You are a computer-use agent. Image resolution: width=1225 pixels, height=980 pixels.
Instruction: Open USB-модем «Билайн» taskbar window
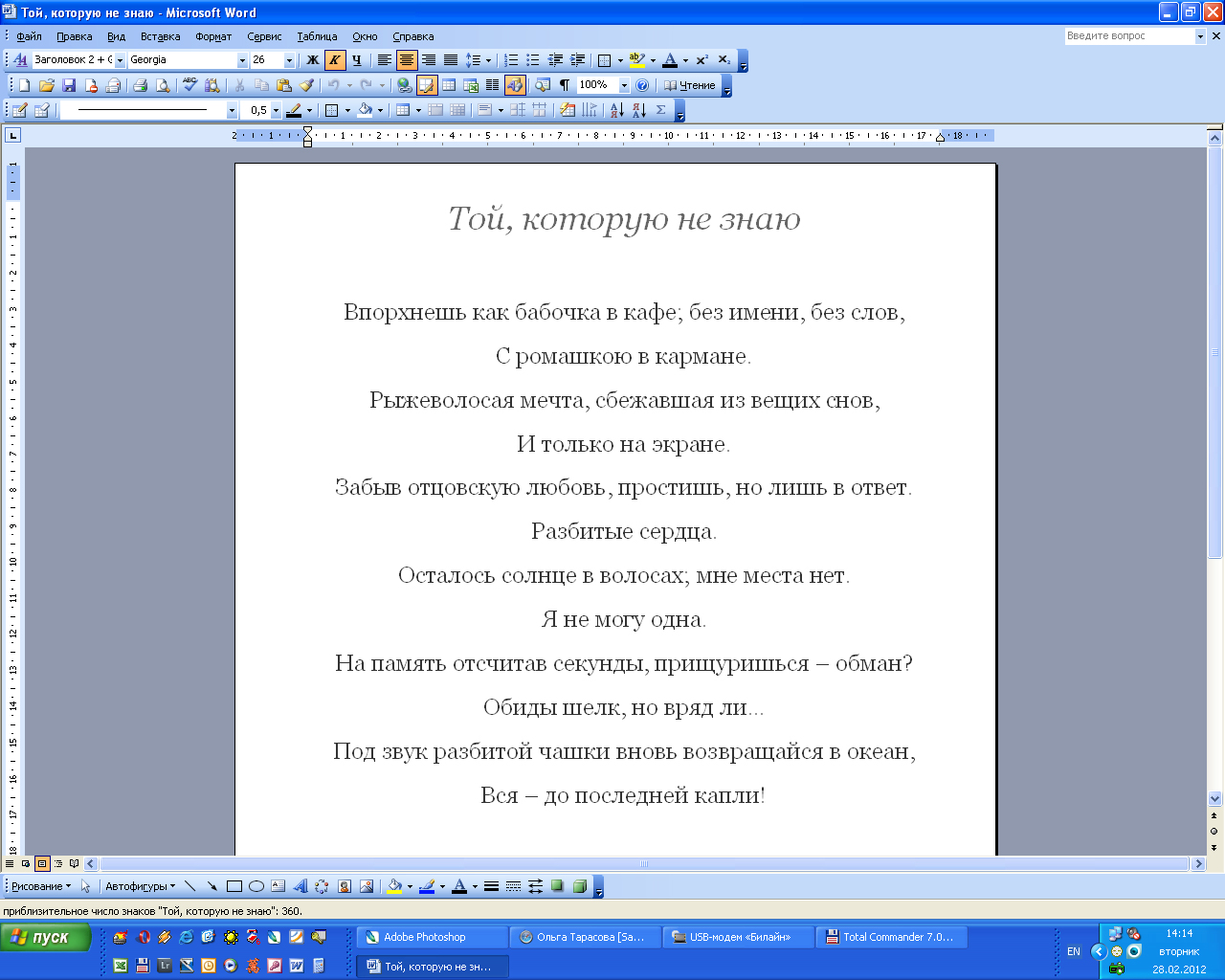point(738,937)
